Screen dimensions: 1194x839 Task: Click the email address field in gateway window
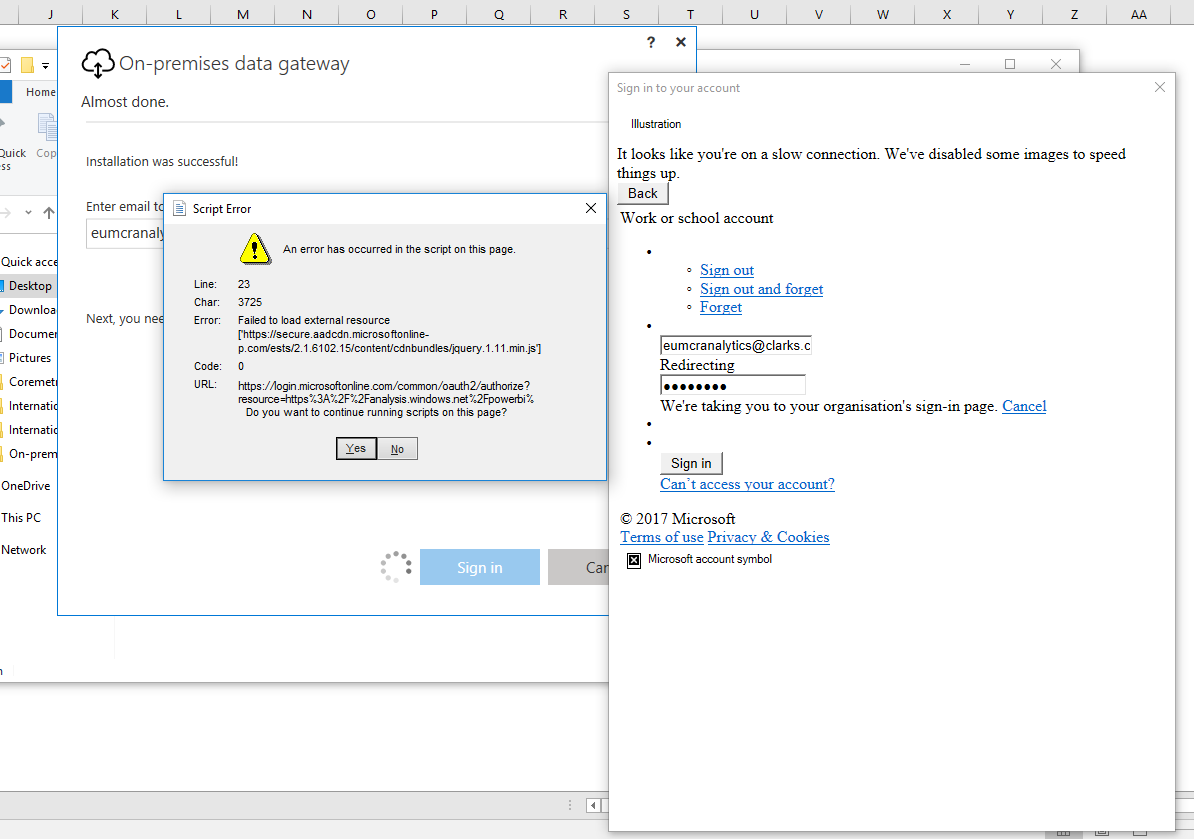coord(126,233)
